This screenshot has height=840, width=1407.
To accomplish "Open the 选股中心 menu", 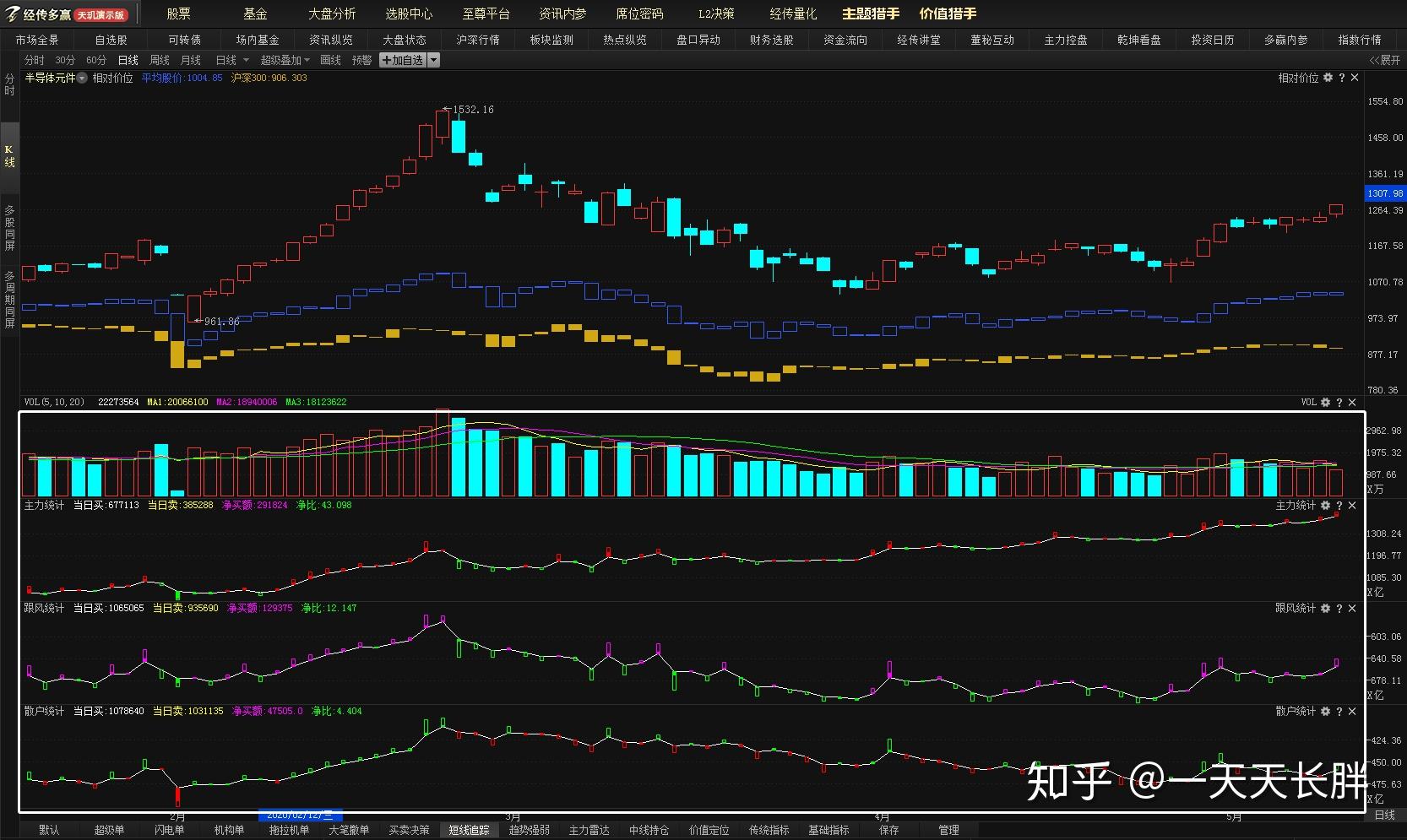I will (x=409, y=14).
